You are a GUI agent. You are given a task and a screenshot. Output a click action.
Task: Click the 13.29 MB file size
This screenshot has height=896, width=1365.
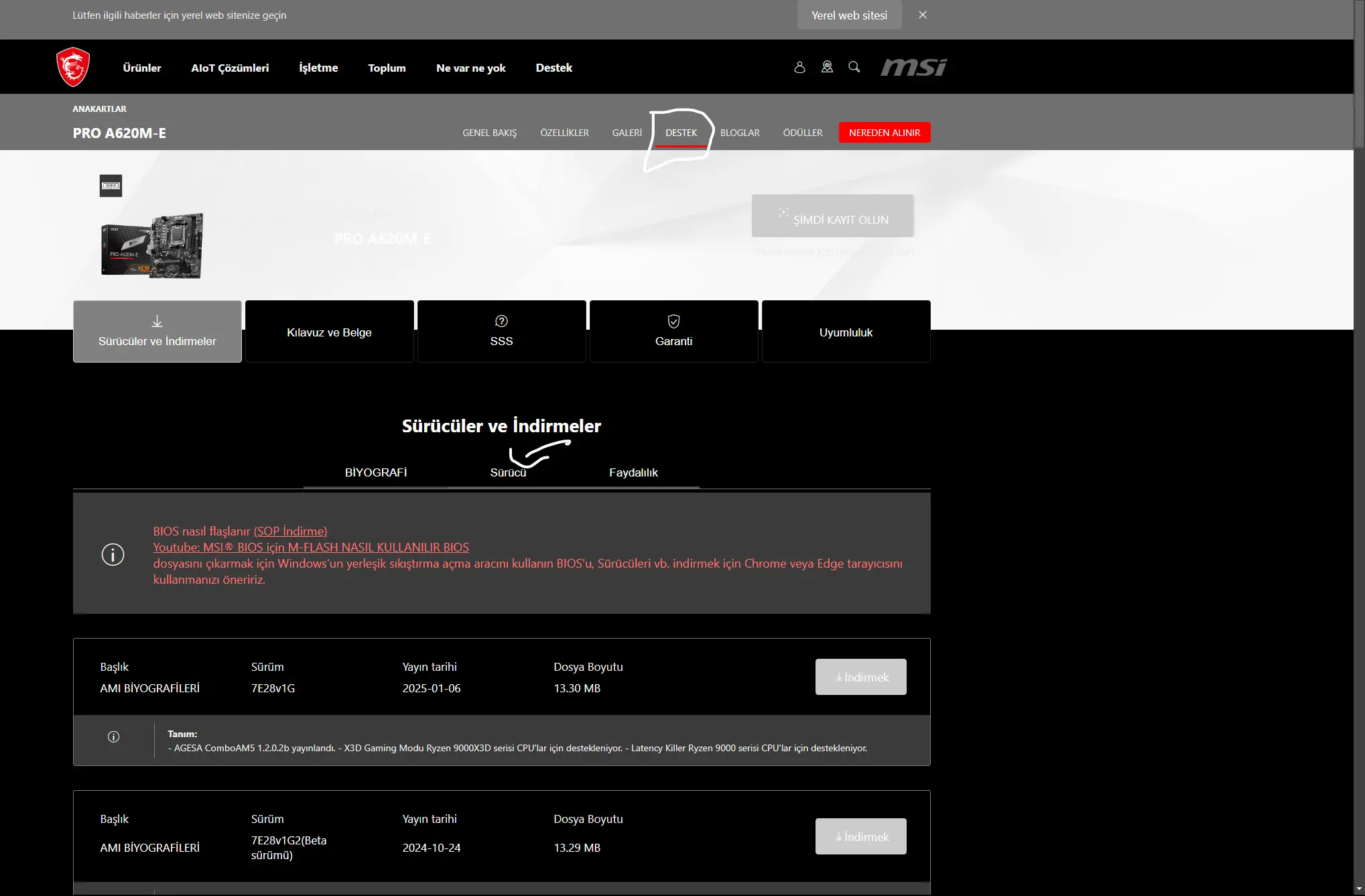(x=577, y=848)
